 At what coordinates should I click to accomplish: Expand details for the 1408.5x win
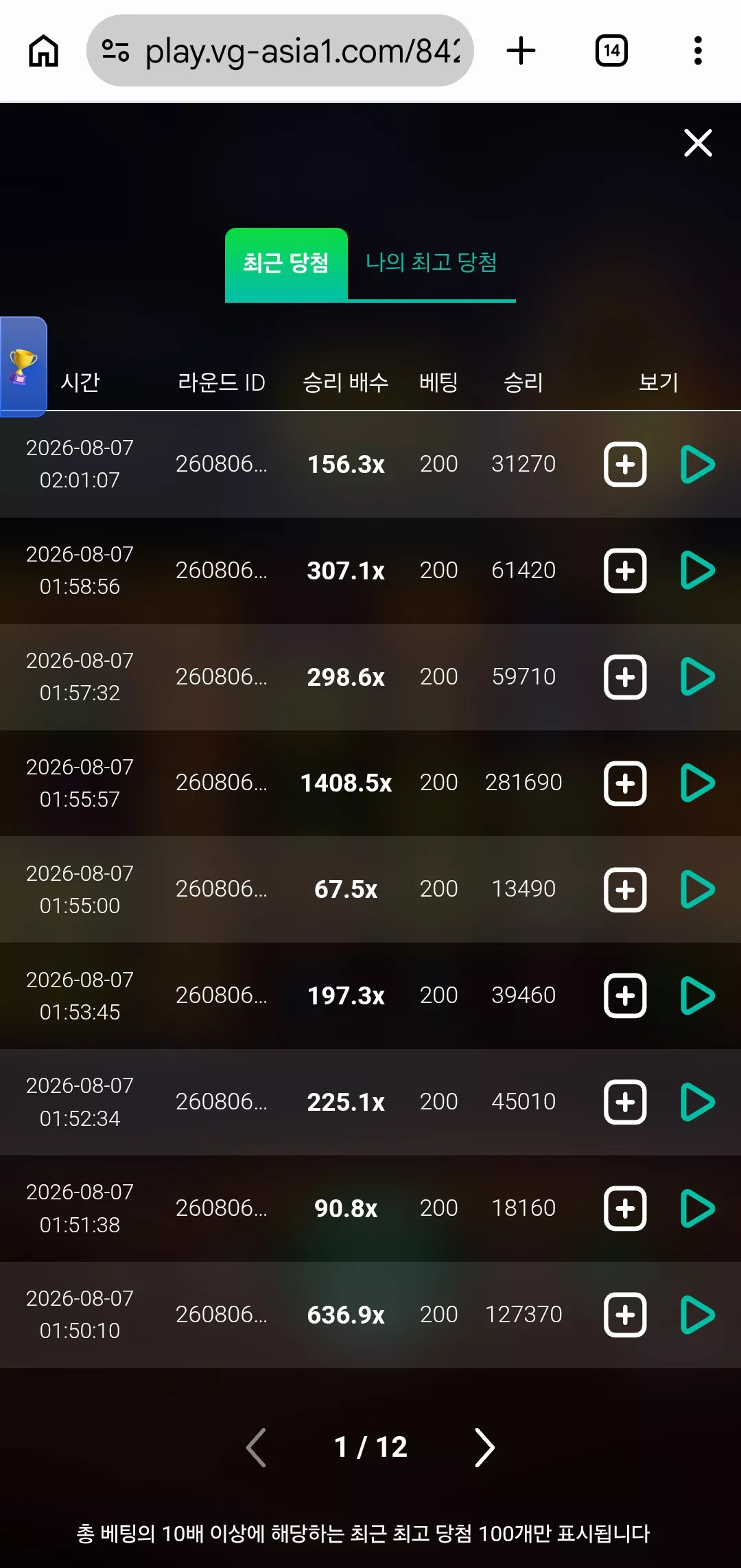(x=625, y=783)
